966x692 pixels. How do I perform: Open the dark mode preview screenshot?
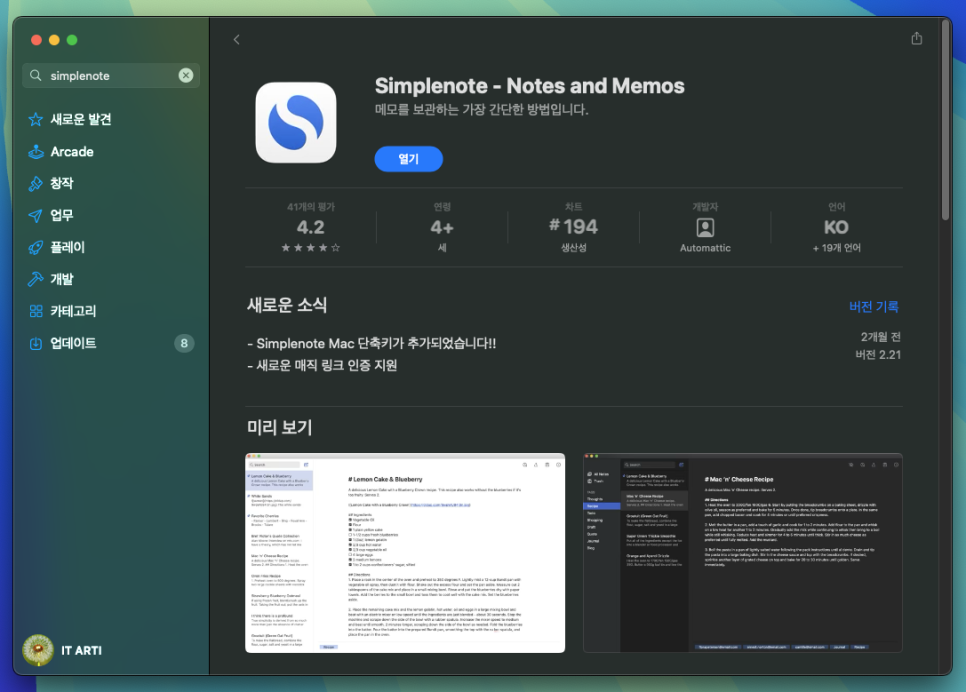(x=742, y=553)
